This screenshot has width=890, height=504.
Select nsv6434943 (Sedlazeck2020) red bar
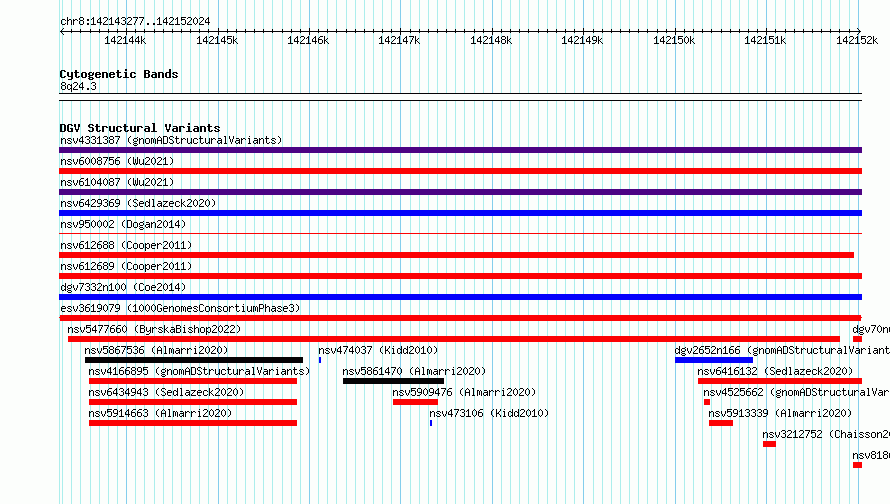click(193, 402)
